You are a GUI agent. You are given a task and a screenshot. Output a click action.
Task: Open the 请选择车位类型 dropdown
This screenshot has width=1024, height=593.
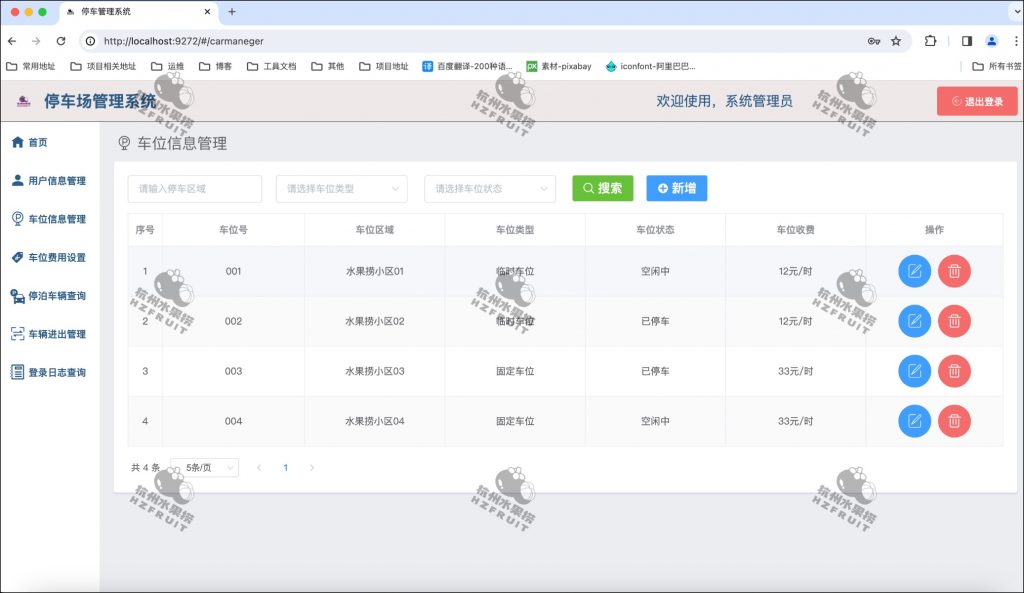[343, 188]
